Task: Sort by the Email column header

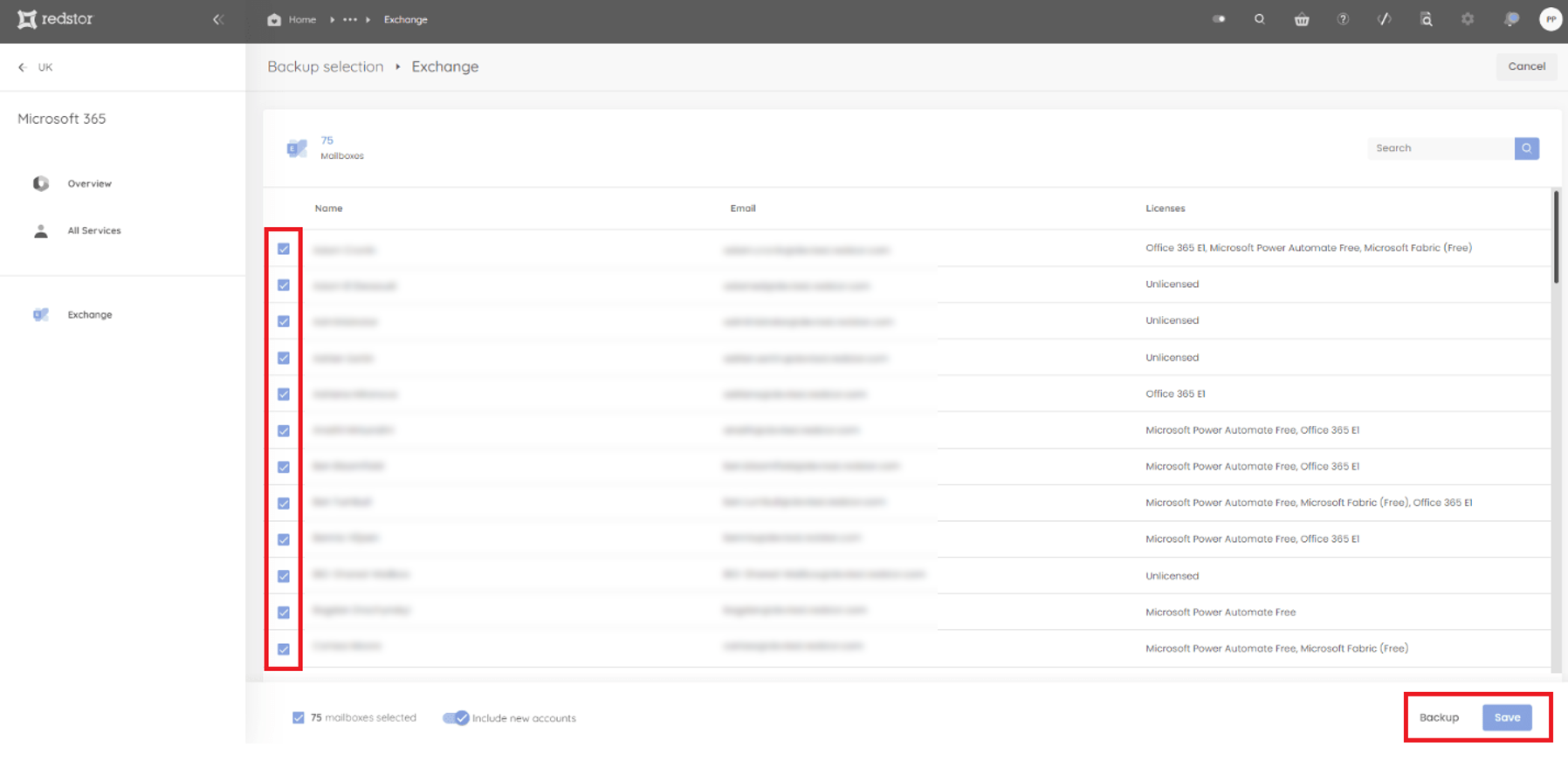Action: coord(743,209)
